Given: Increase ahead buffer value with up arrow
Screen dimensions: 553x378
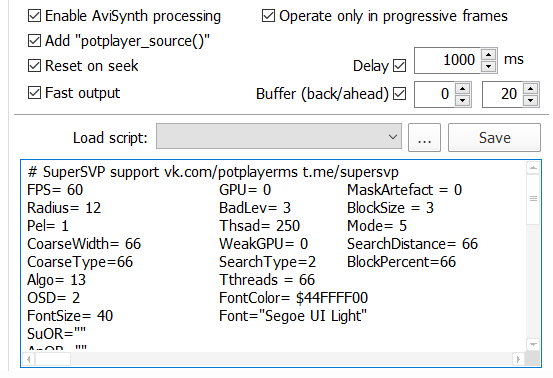Looking at the screenshot, I should click(530, 88).
